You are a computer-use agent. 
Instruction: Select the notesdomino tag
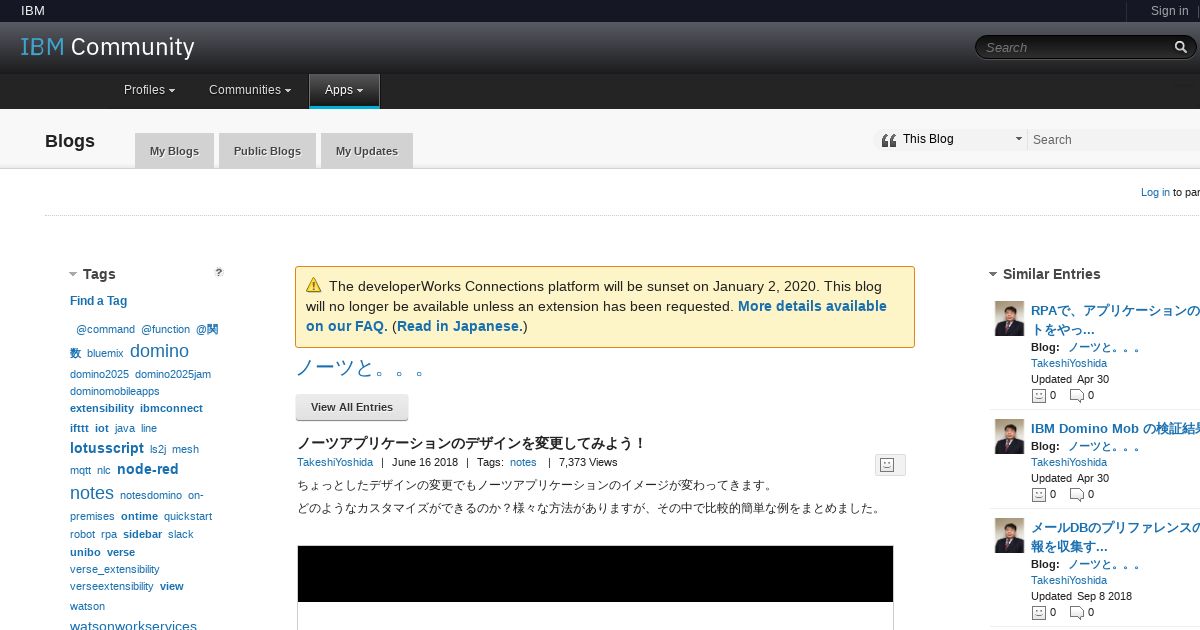151,495
